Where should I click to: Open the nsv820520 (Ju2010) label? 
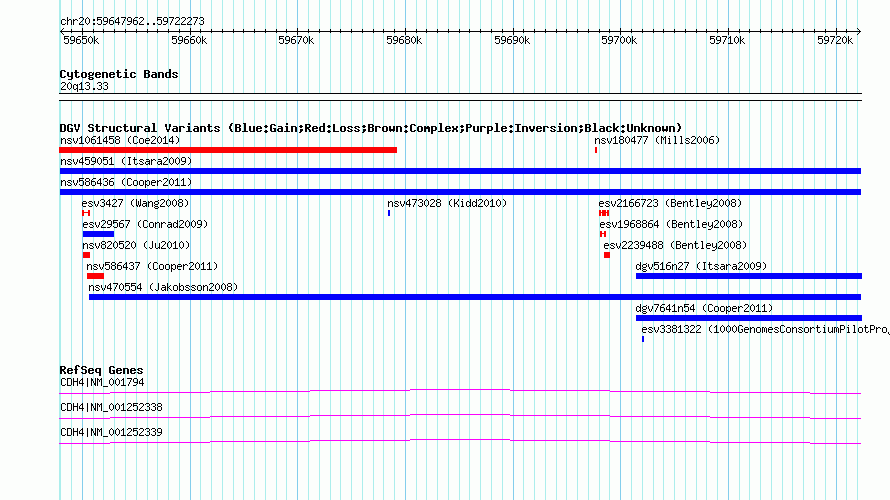[136, 245]
